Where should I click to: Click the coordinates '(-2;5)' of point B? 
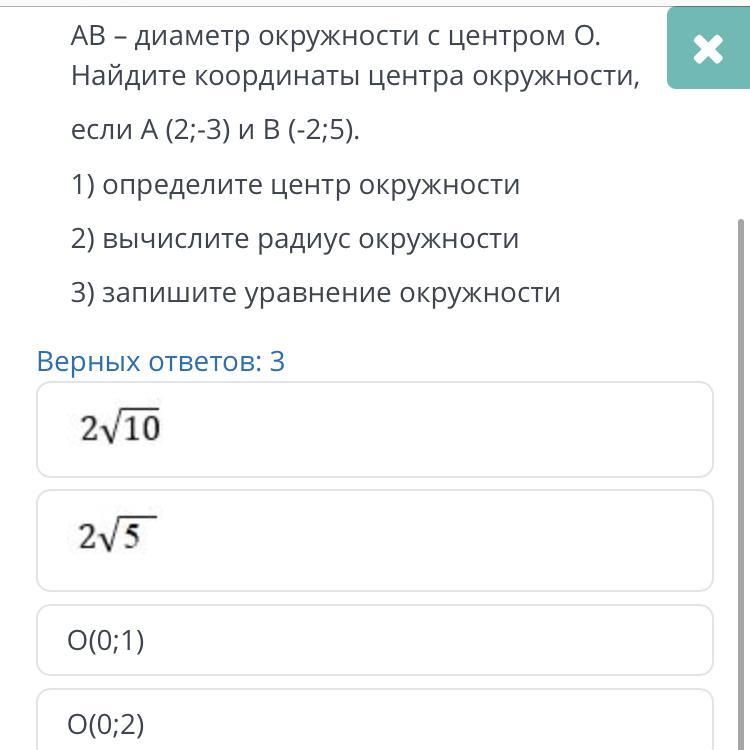click(323, 130)
